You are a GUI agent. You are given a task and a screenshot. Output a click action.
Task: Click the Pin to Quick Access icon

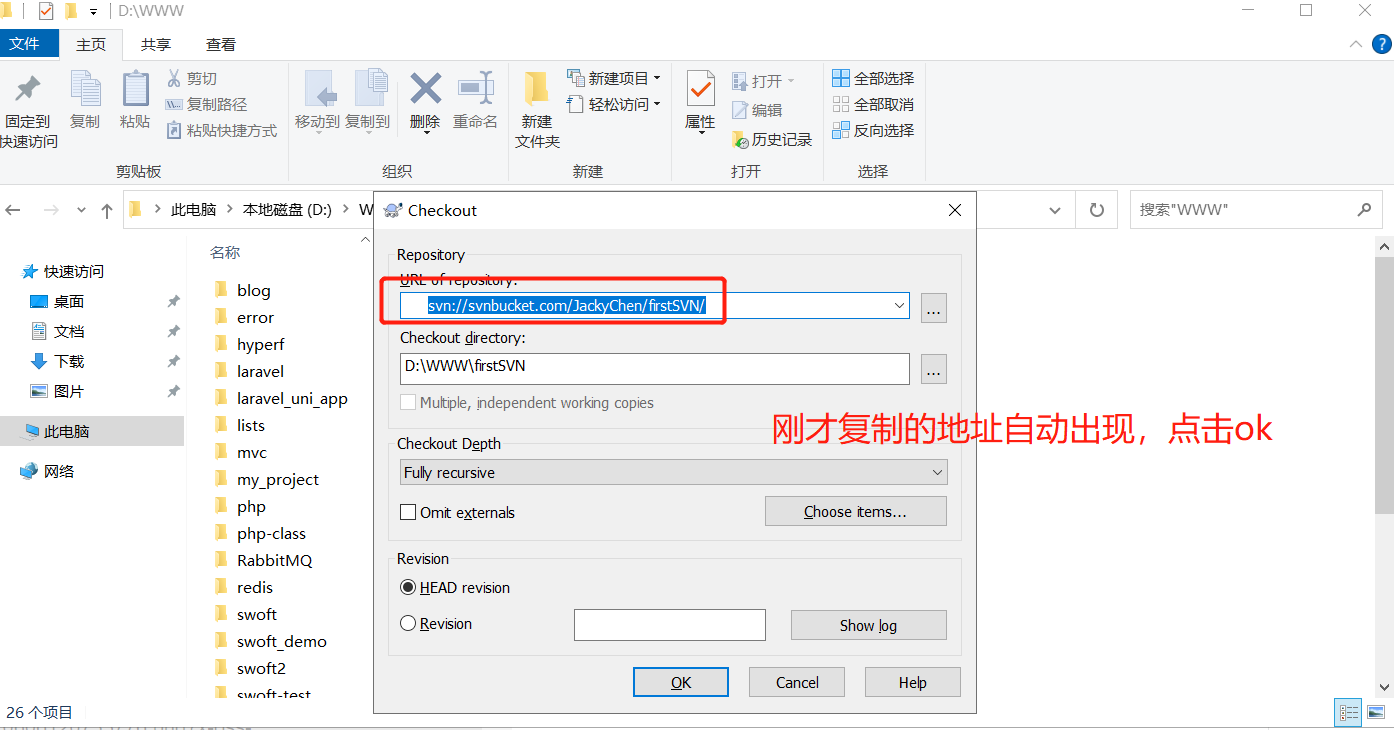[x=28, y=88]
